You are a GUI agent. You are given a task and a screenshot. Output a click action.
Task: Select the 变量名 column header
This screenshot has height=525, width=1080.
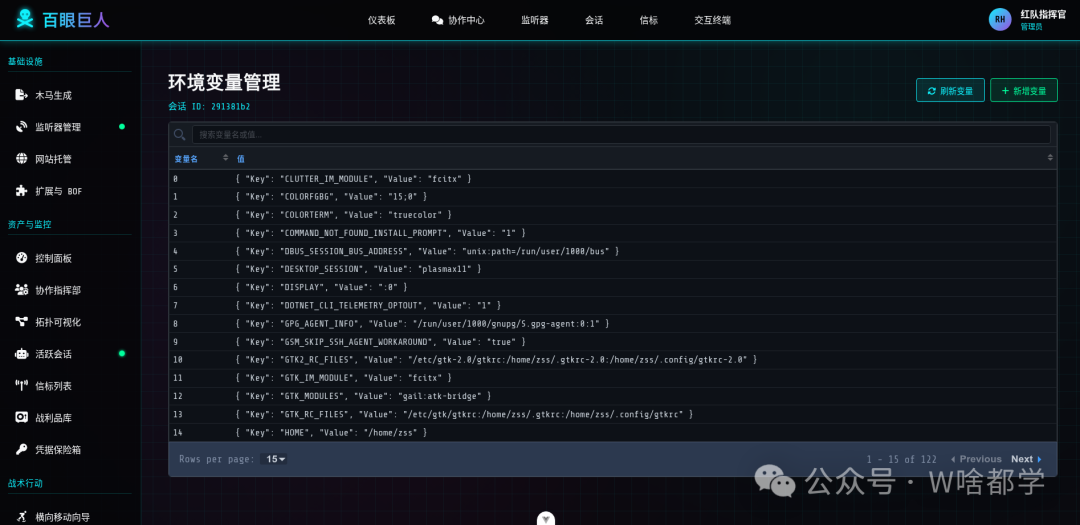pos(186,158)
